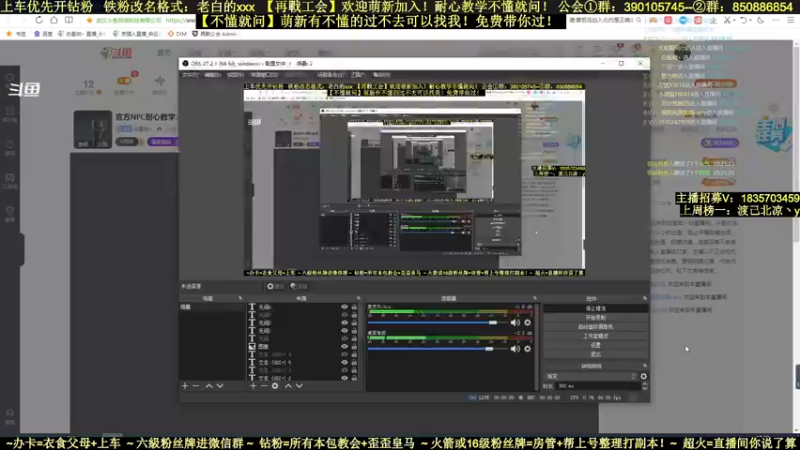Image resolution: width=800 pixels, height=450 pixels.
Task: Click the browser reload icon
Action: point(39,20)
